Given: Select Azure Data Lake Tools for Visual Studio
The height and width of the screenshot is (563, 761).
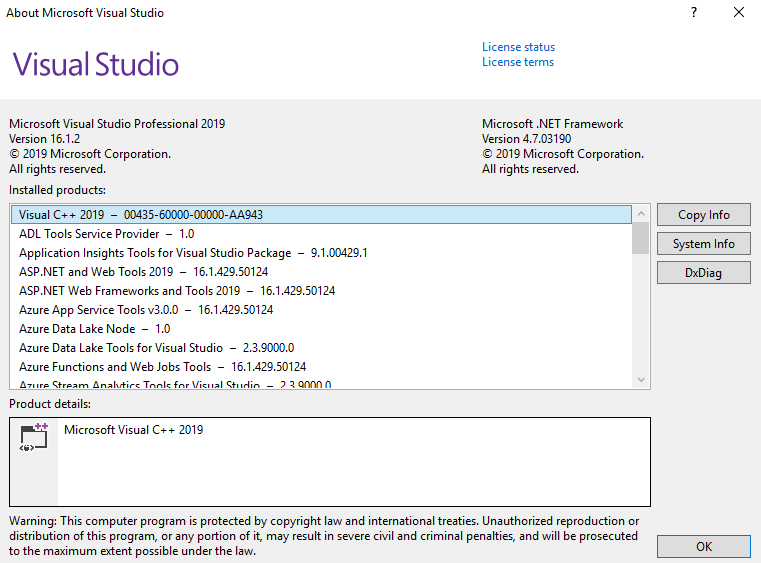Looking at the screenshot, I should pyautogui.click(x=321, y=348).
